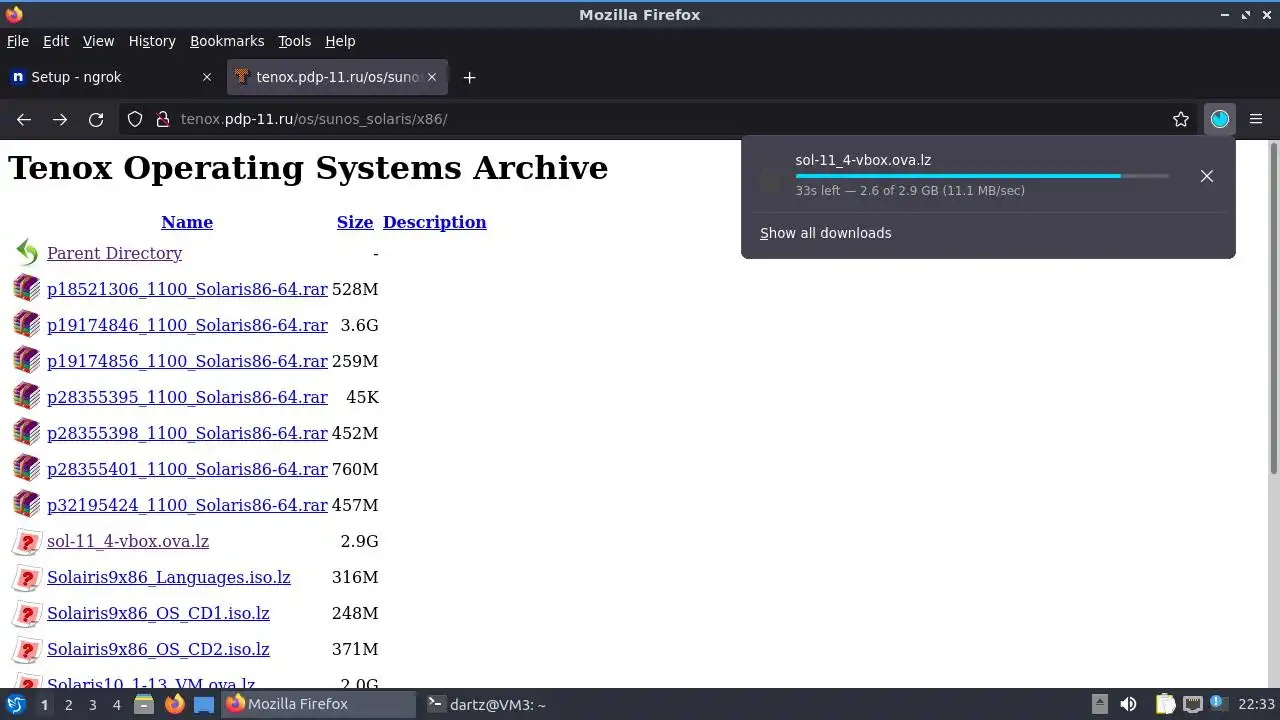Launch Firefox from the taskbar quick-launch icon
This screenshot has height=720, width=1280.
pyautogui.click(x=174, y=704)
